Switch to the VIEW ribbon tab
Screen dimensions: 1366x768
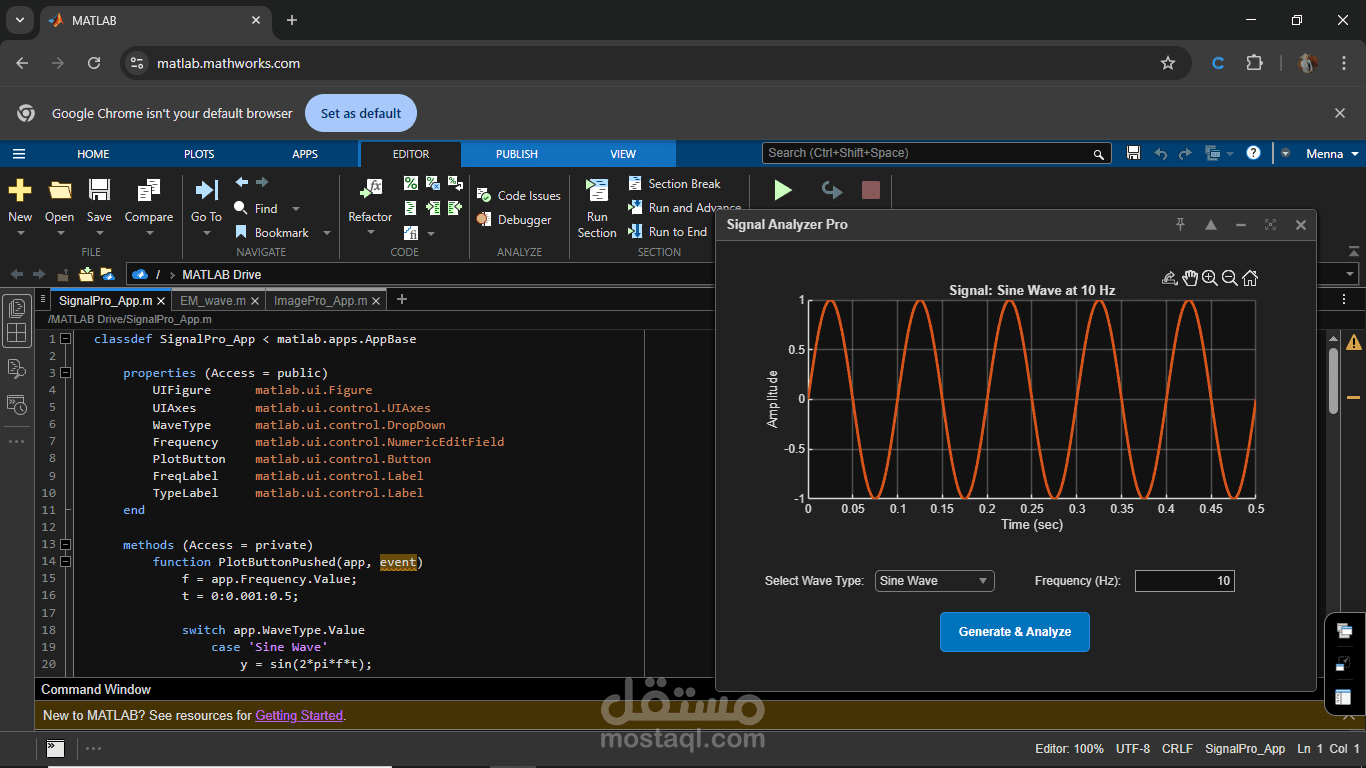[x=623, y=154]
